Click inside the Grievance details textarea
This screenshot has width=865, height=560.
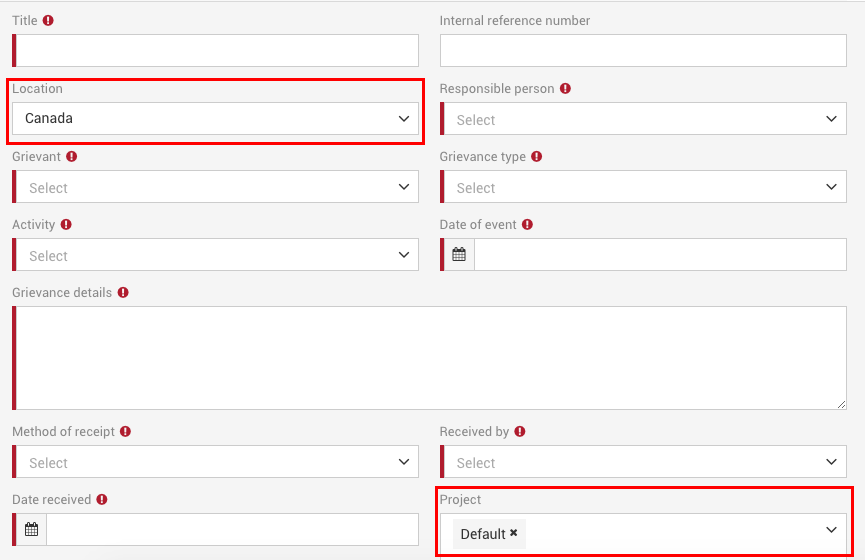pos(430,358)
